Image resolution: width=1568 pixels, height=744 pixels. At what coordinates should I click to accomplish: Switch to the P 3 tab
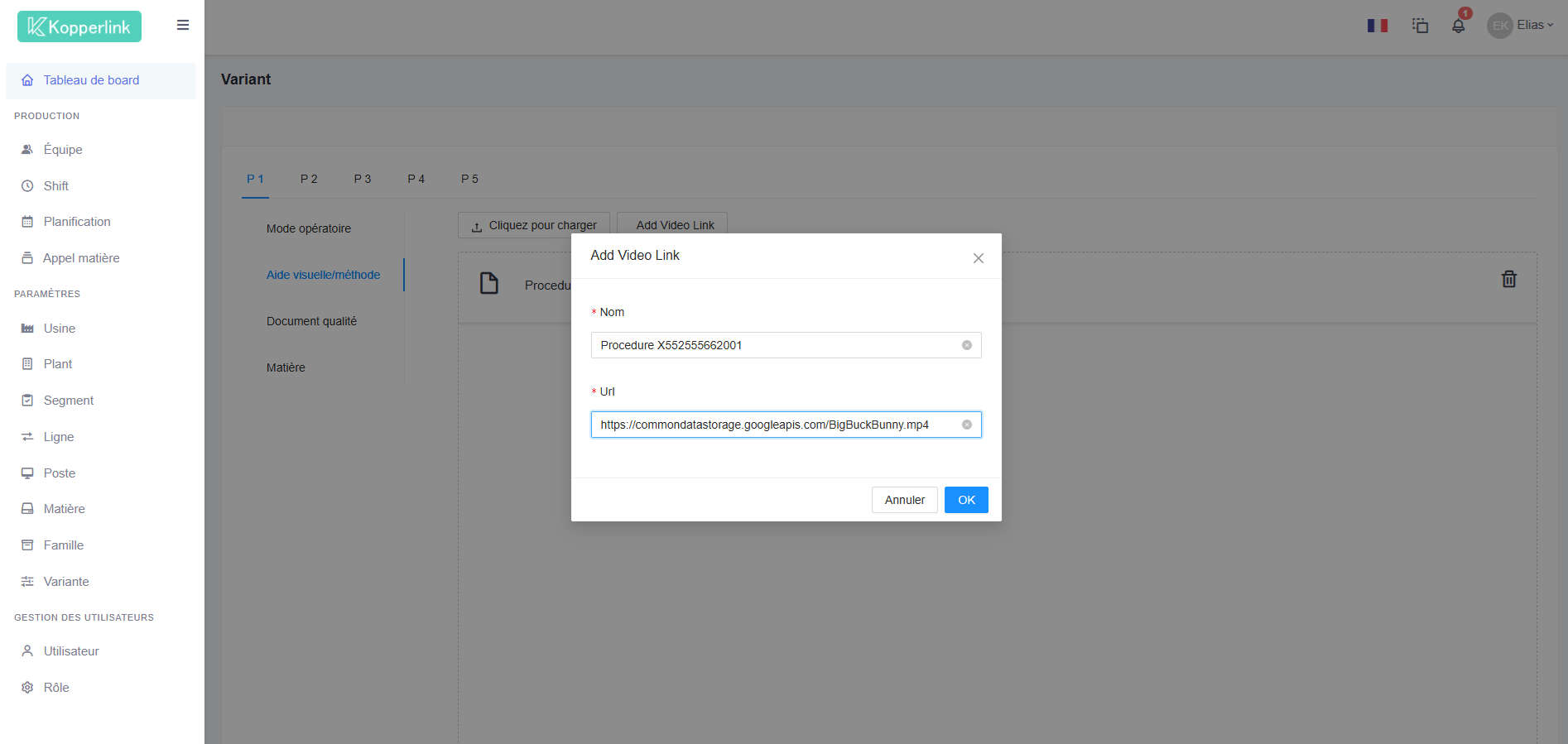tap(362, 179)
